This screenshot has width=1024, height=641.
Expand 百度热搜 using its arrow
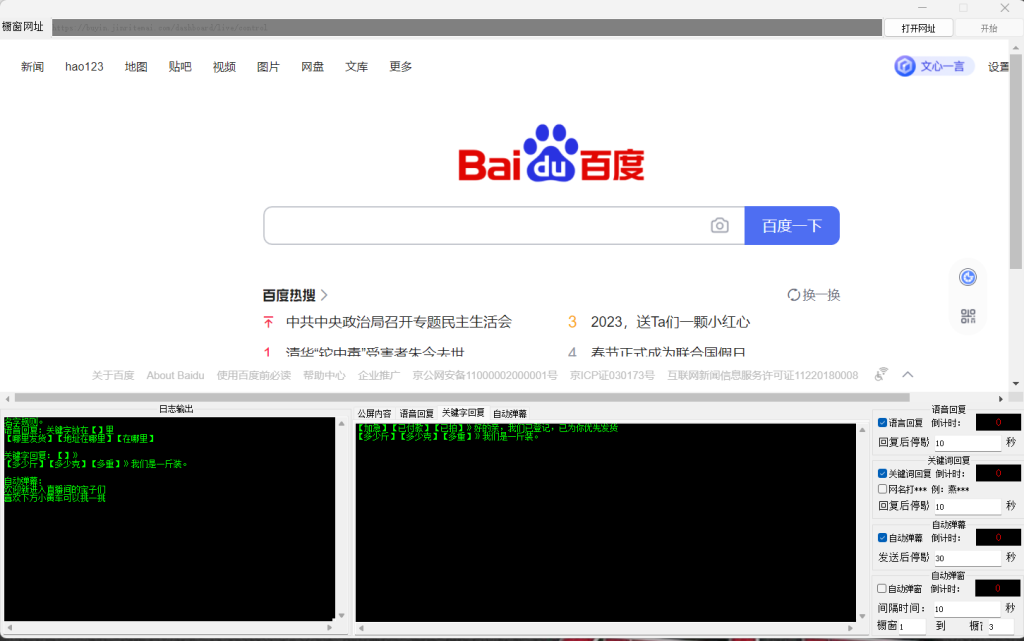click(324, 295)
